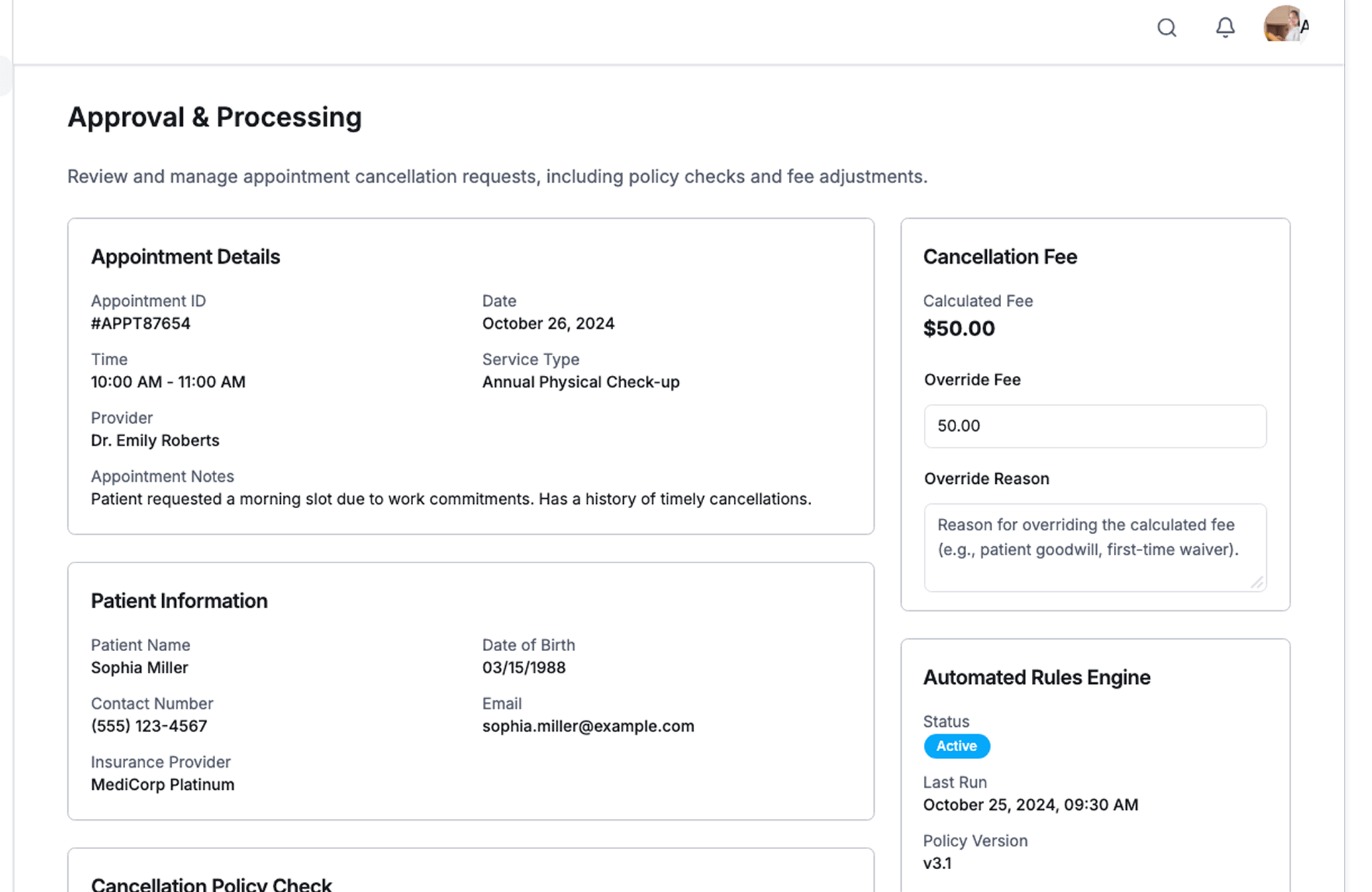The width and height of the screenshot is (1372, 892).
Task: Open the user avatar profile menu
Action: coord(1284,25)
